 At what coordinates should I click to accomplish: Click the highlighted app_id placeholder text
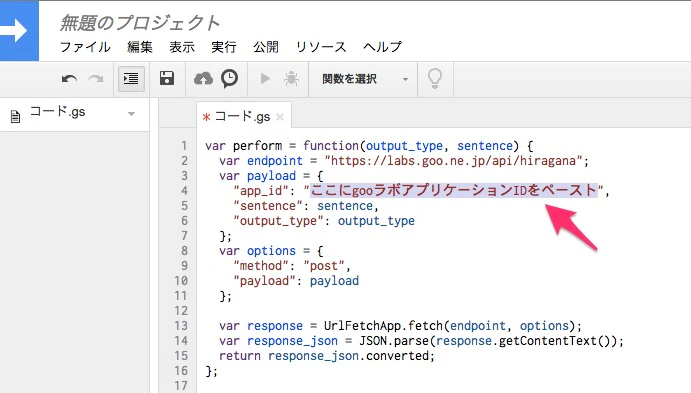tap(454, 190)
